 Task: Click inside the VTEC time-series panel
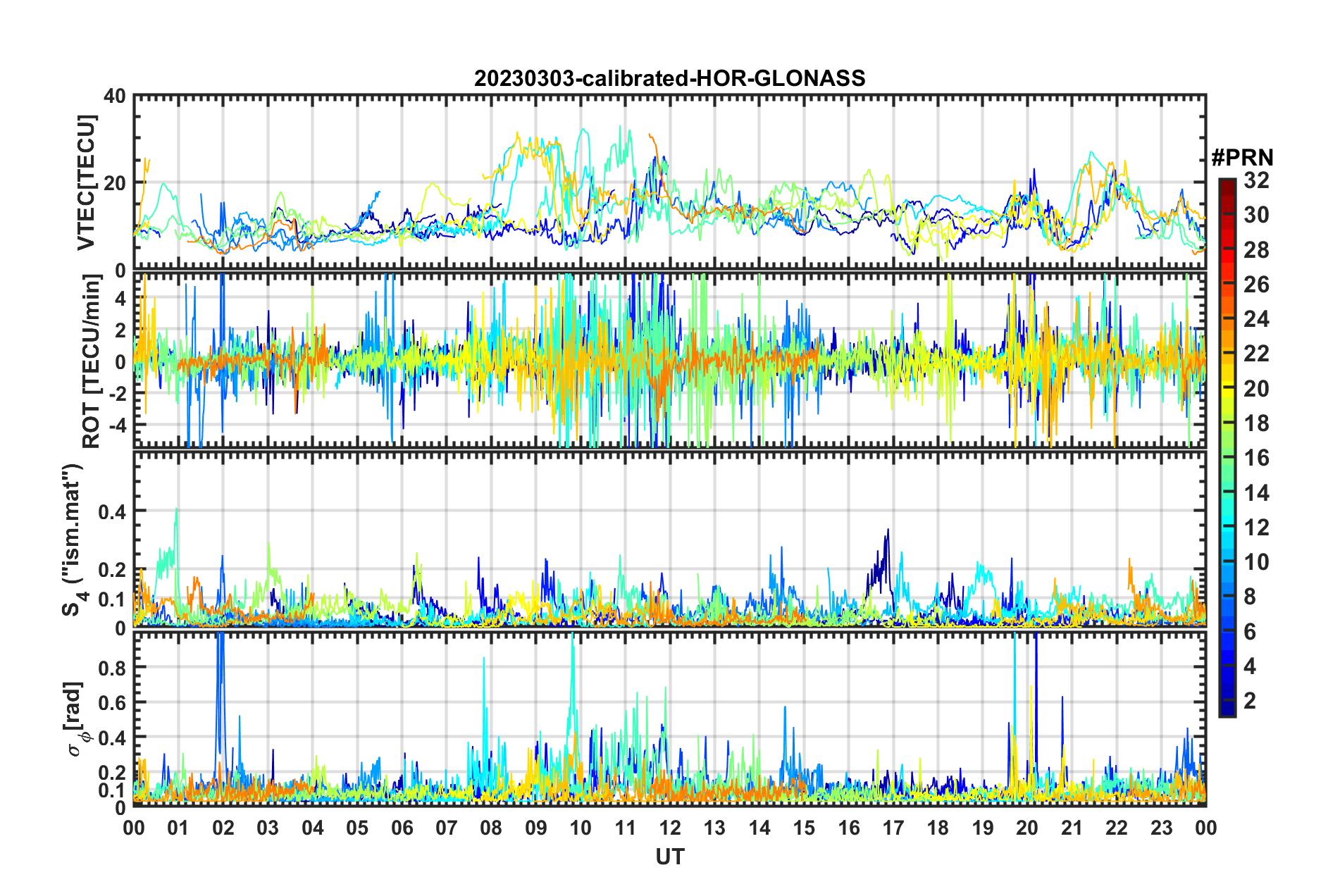670,182
